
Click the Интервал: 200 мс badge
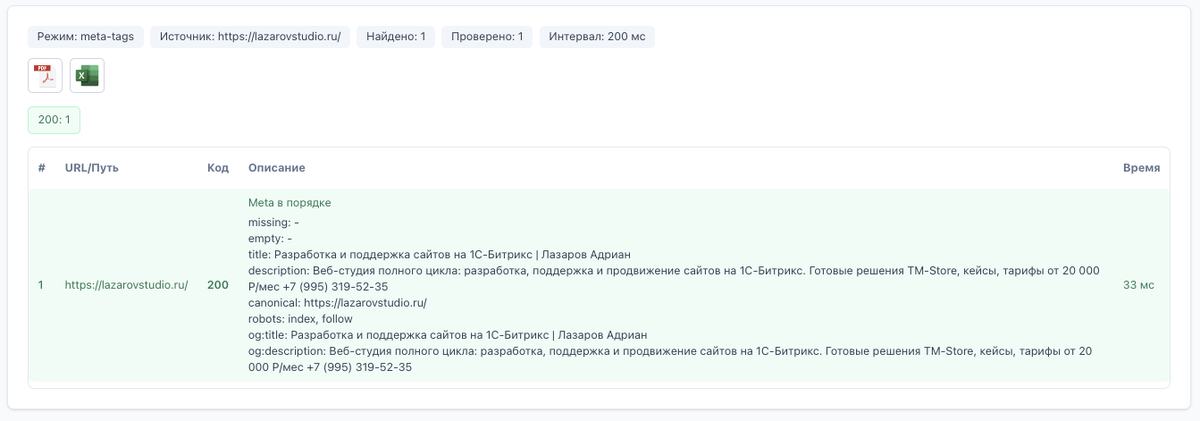597,36
